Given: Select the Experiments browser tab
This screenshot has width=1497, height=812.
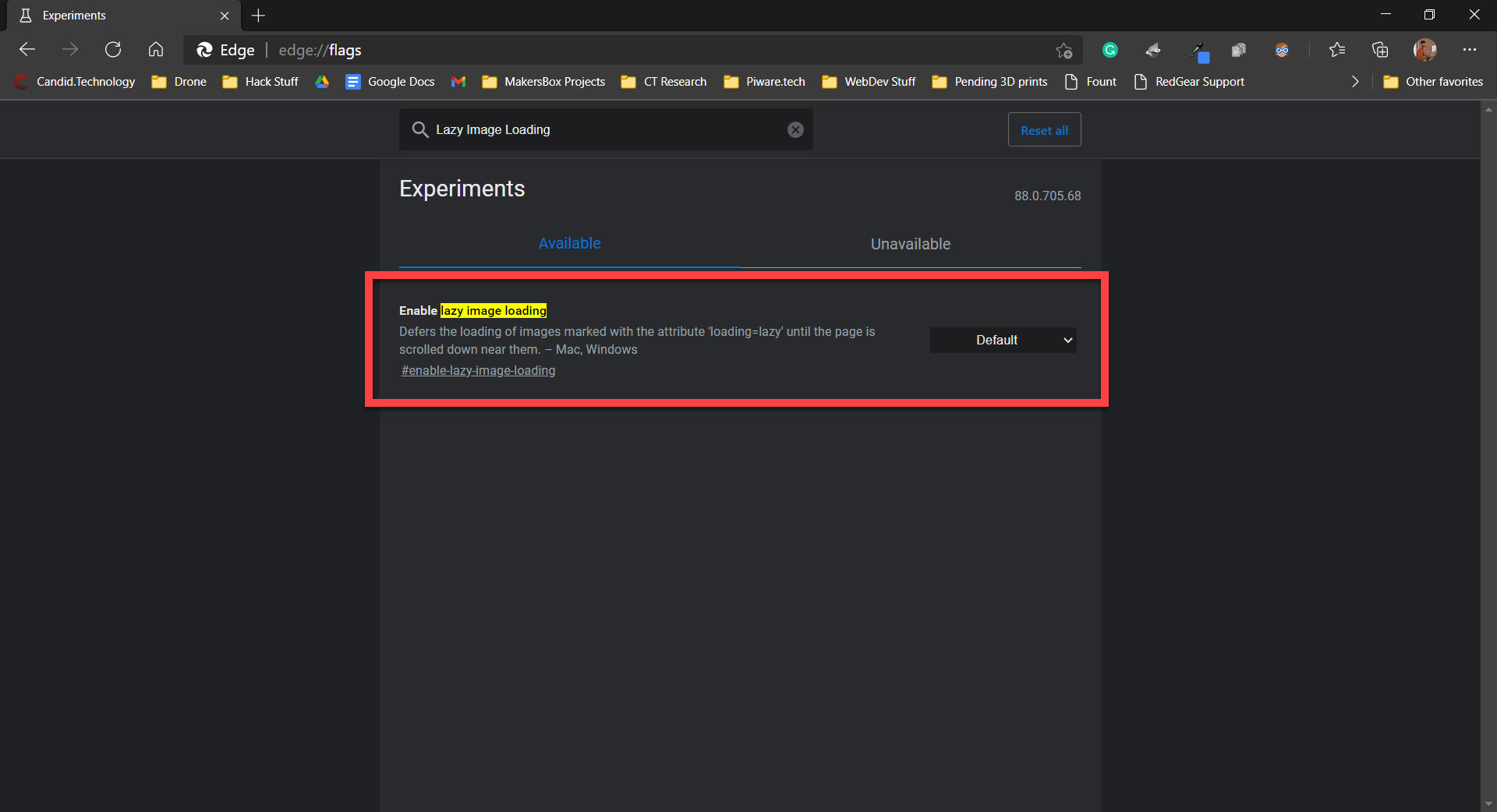Looking at the screenshot, I should [x=123, y=16].
